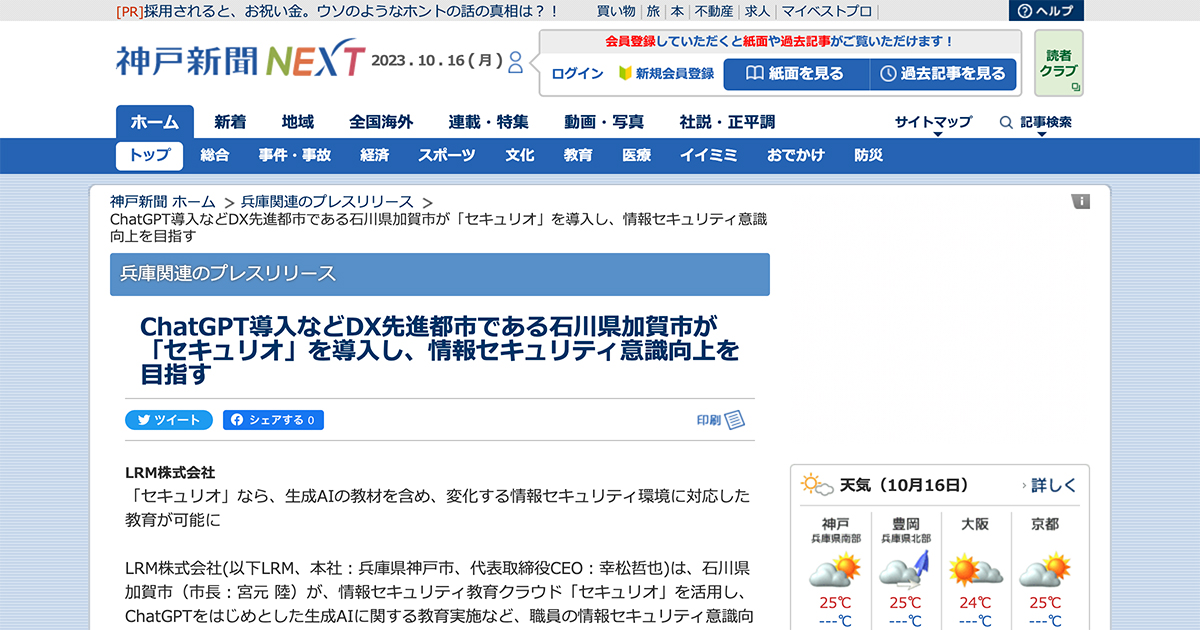The height and width of the screenshot is (630, 1200).
Task: Select the 総合 sub-navigation item
Action: tap(215, 155)
